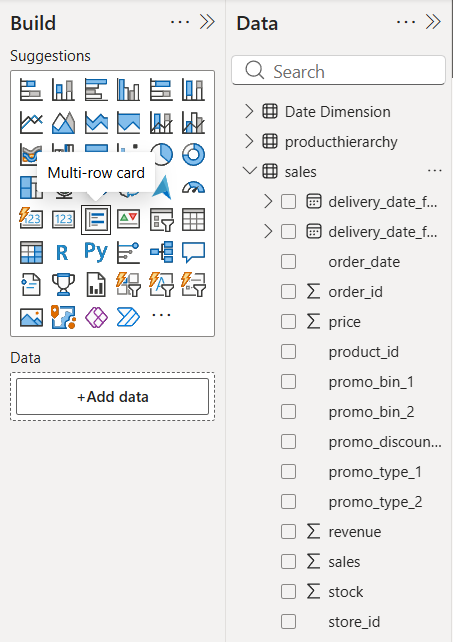
Task: Insert the R script visual
Action: click(x=62, y=253)
